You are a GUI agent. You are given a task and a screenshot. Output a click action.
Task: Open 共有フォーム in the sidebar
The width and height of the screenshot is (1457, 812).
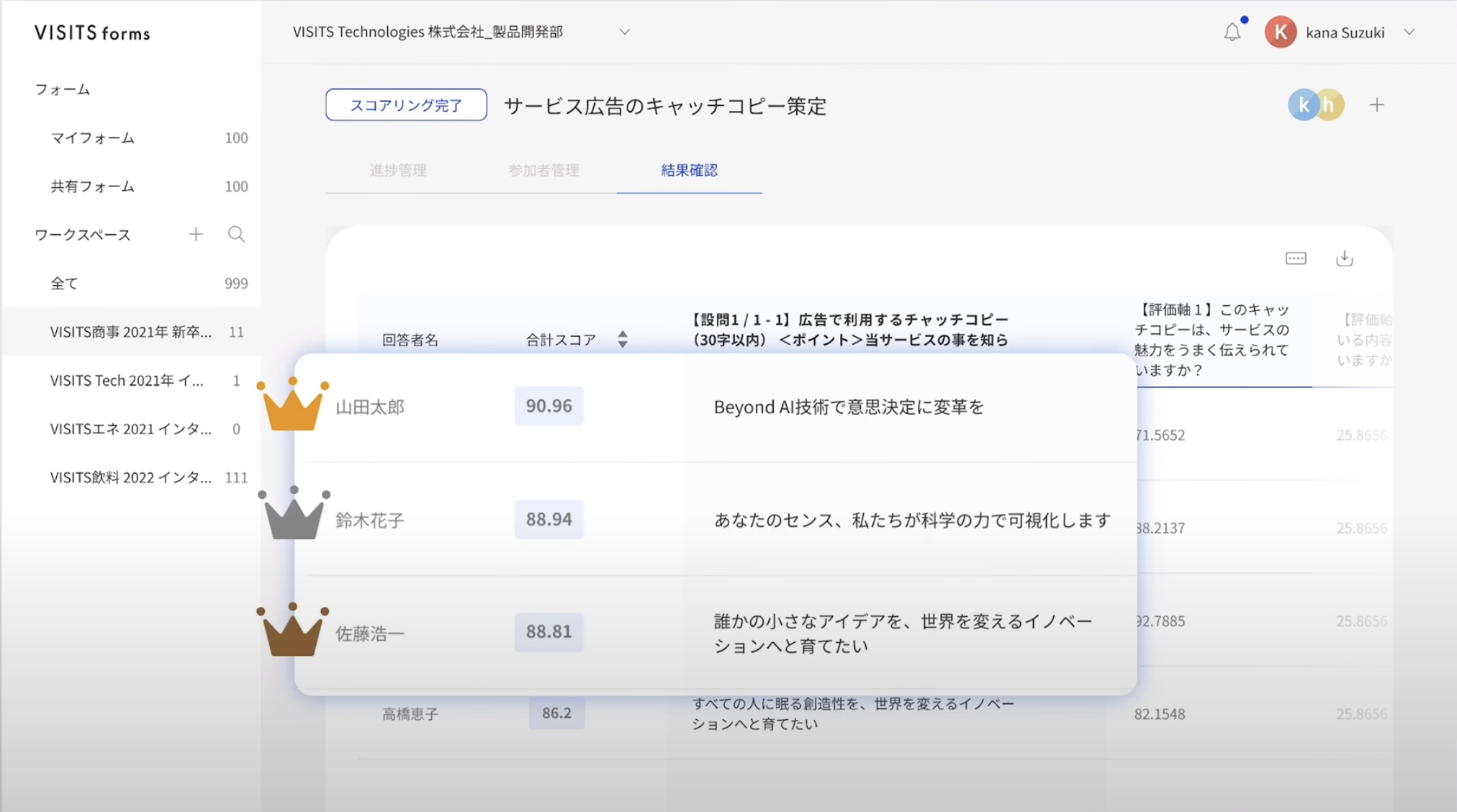coord(92,186)
